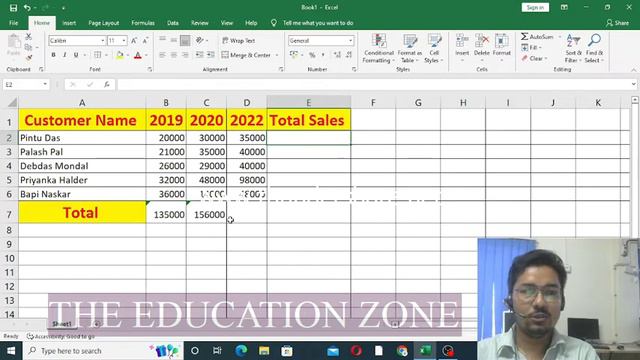
Task: Expand the Merge & Center dropdown arrow
Action: (277, 55)
